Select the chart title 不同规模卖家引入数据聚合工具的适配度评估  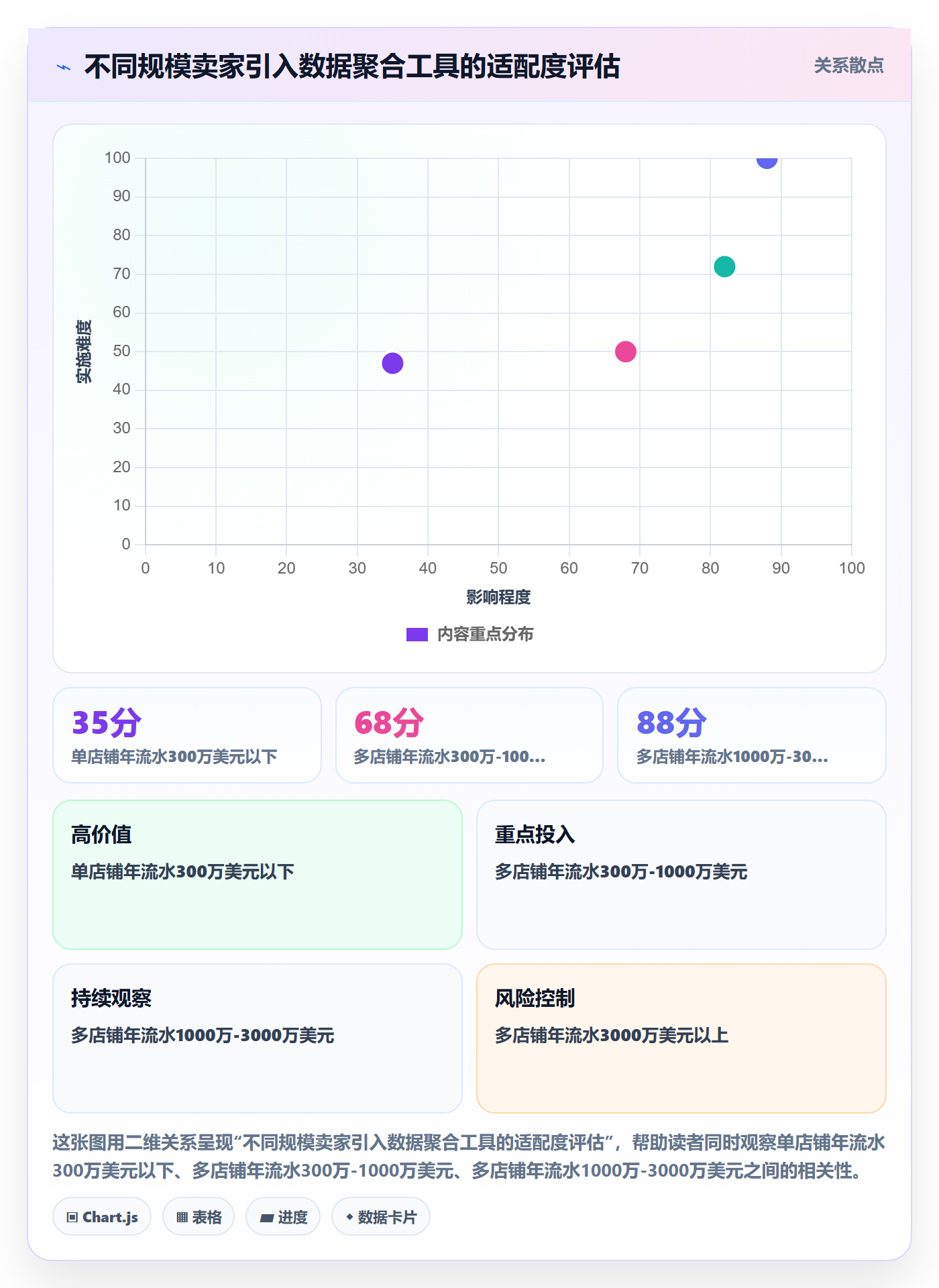point(352,66)
